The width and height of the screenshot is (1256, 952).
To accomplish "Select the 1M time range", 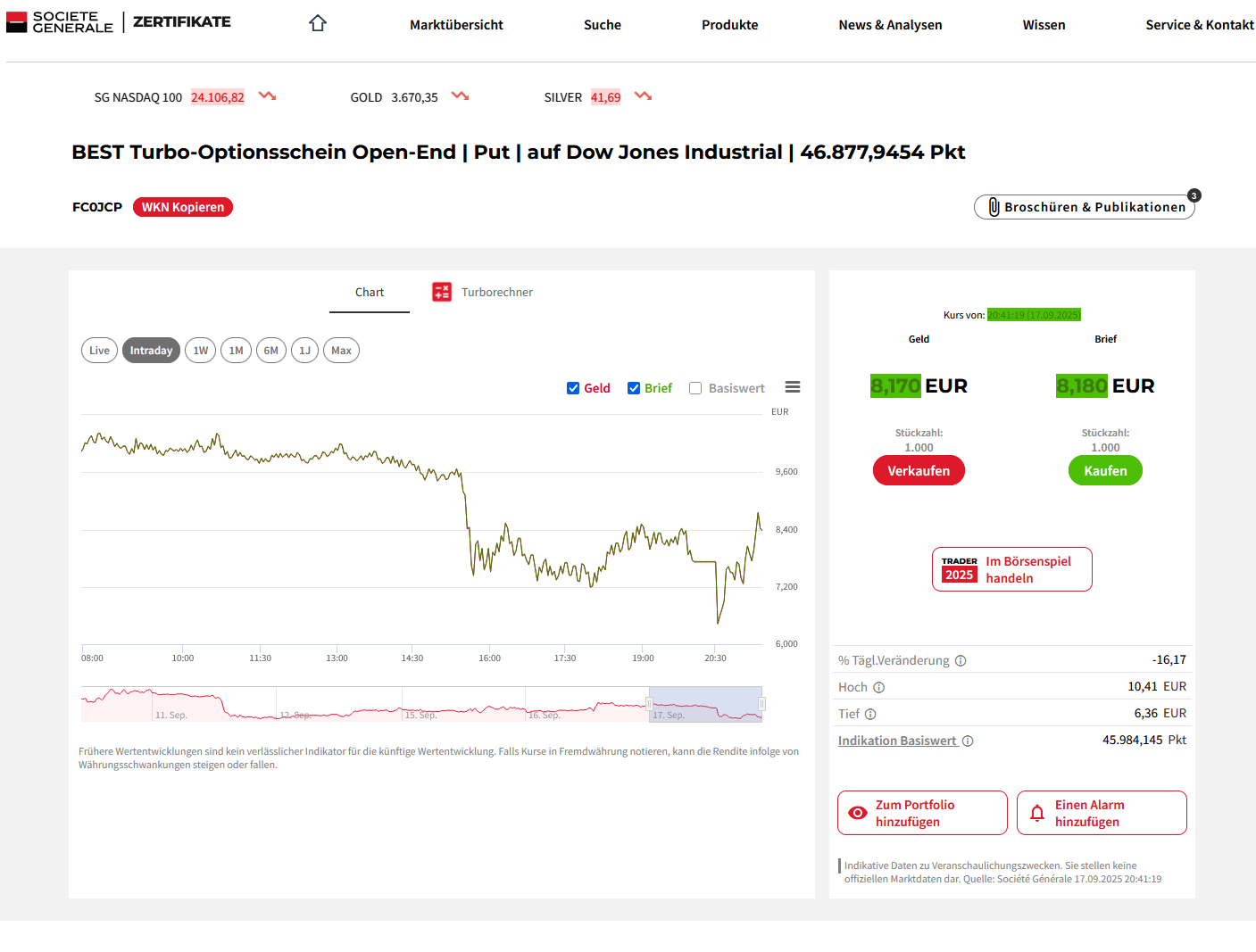I will 236,351.
